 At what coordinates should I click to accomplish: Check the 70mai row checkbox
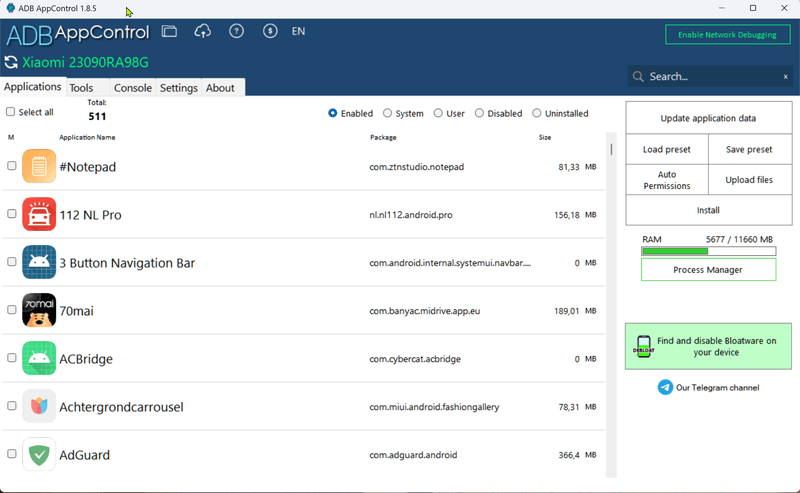pos(12,310)
